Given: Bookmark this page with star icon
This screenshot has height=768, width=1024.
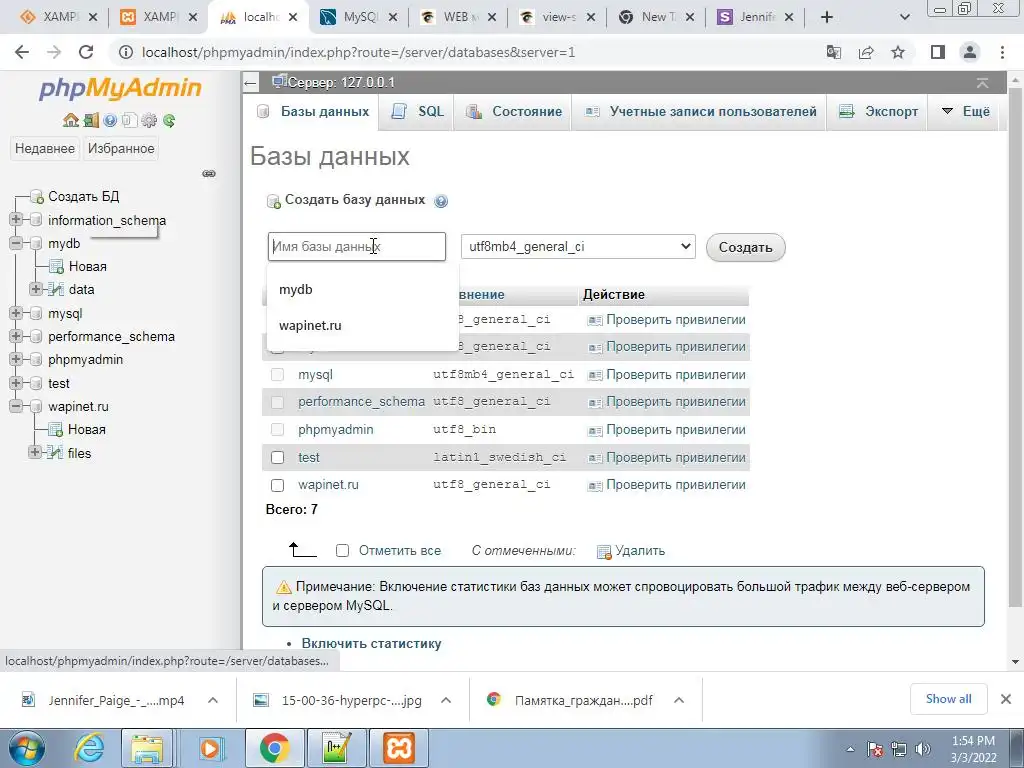Looking at the screenshot, I should 898,52.
